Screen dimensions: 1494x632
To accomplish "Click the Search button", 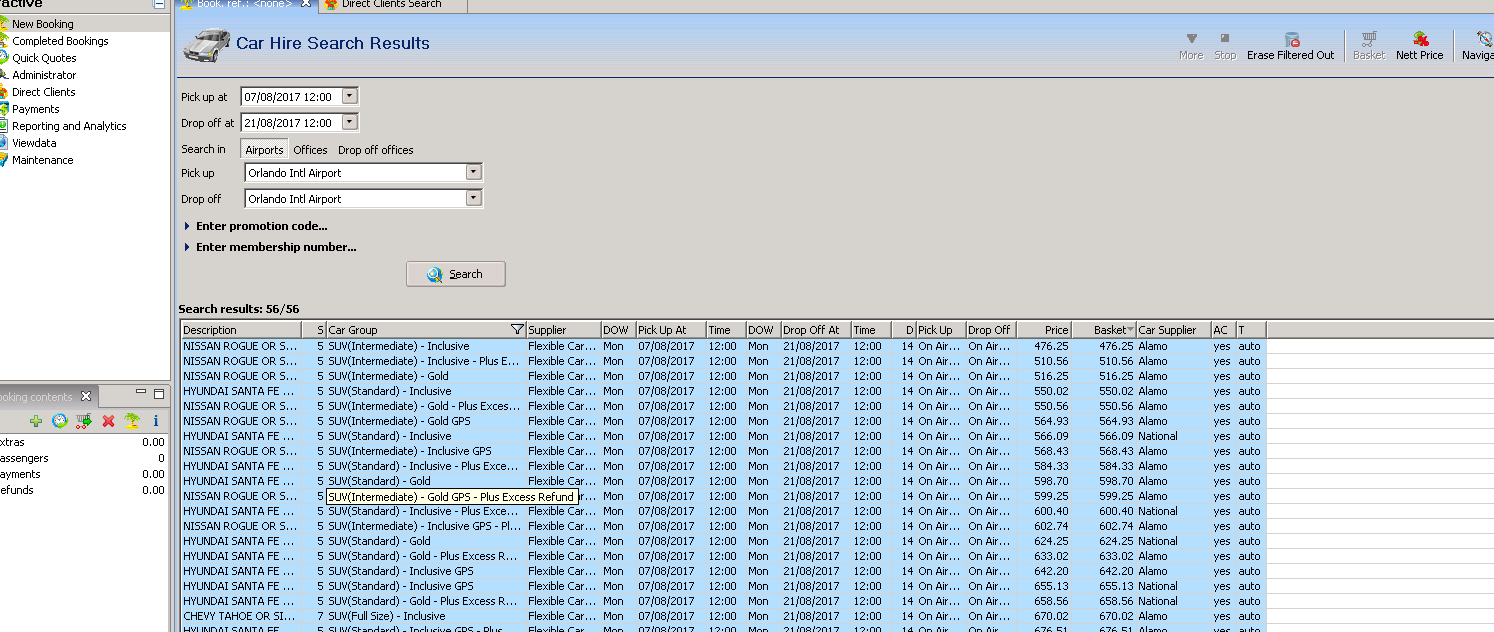I will [x=456, y=274].
